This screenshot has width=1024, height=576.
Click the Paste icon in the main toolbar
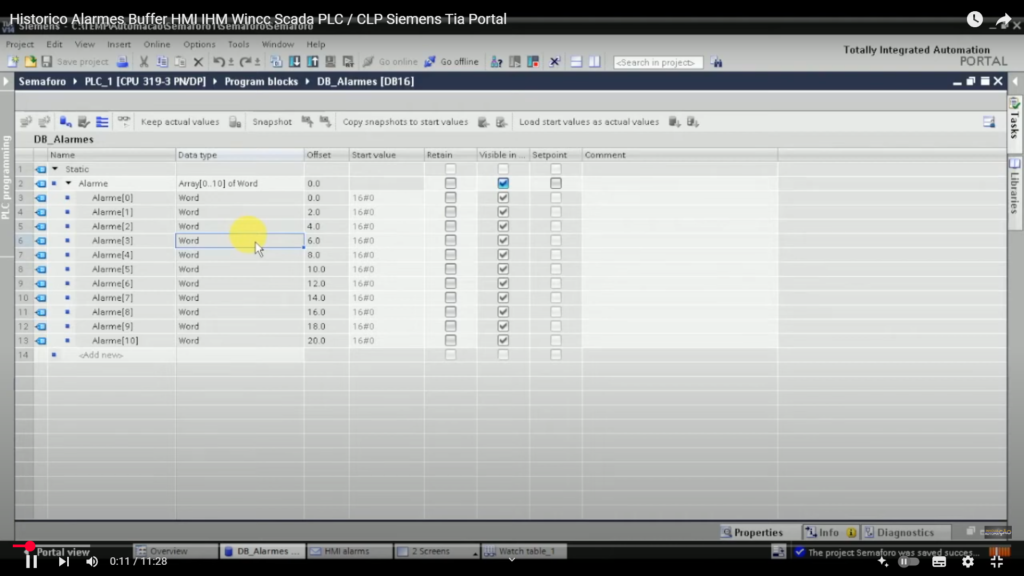tap(180, 62)
